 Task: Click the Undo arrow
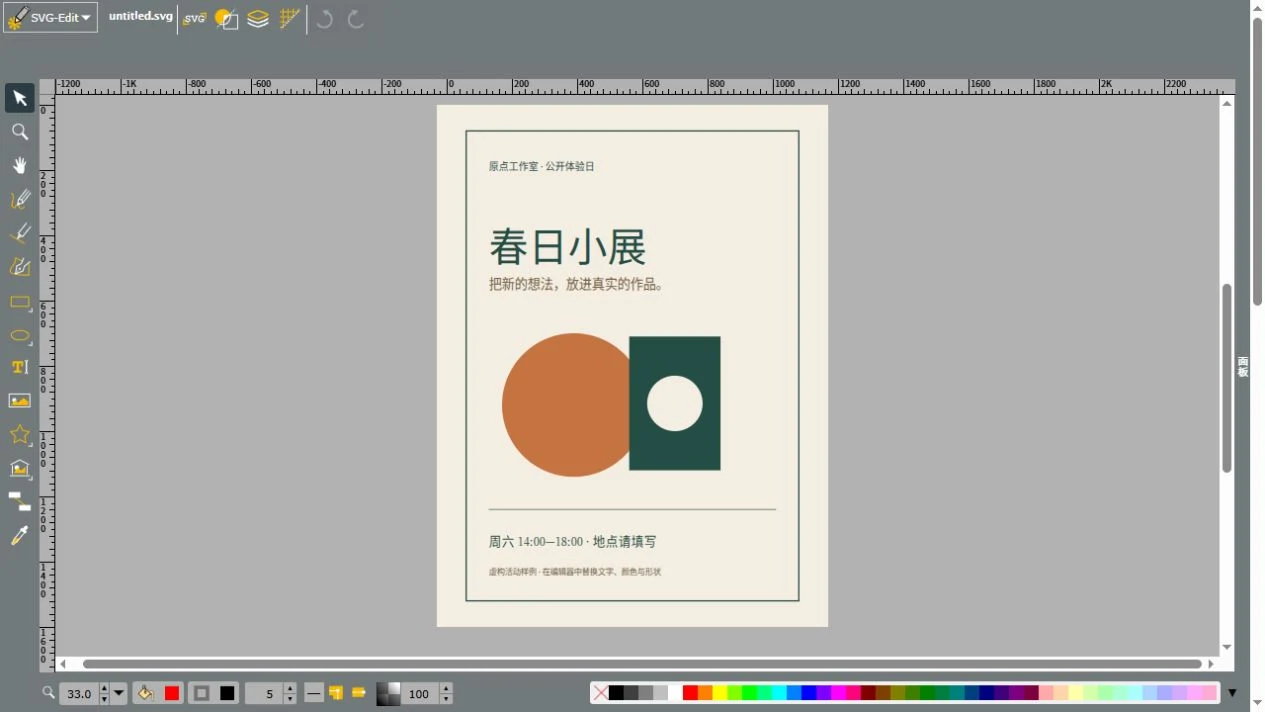pyautogui.click(x=324, y=19)
